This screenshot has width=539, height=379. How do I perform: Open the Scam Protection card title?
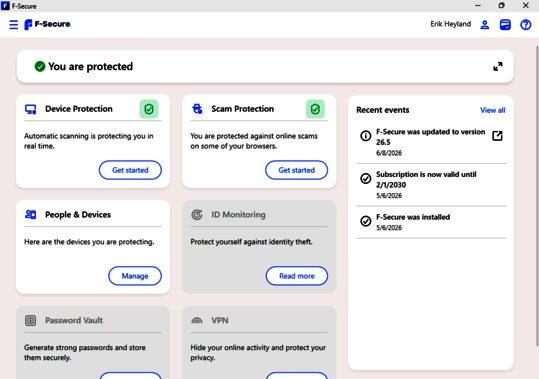(243, 109)
